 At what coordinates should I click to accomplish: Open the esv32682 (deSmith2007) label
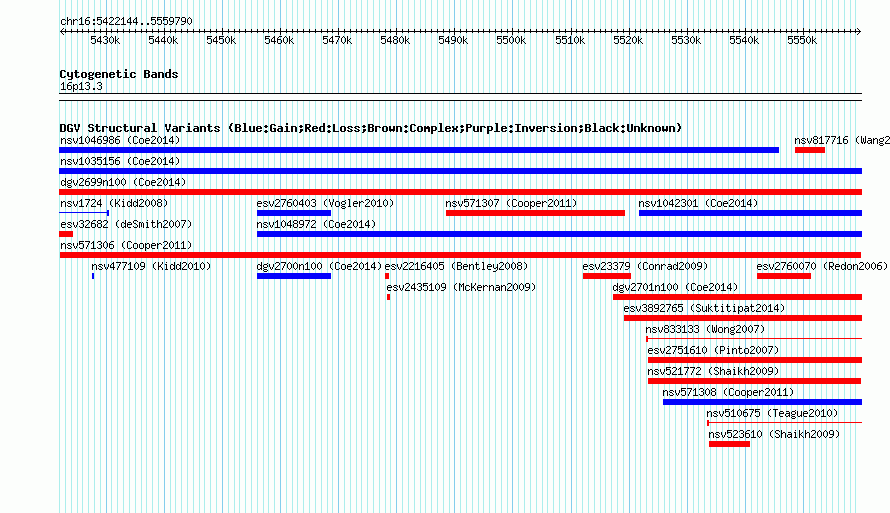coord(126,224)
